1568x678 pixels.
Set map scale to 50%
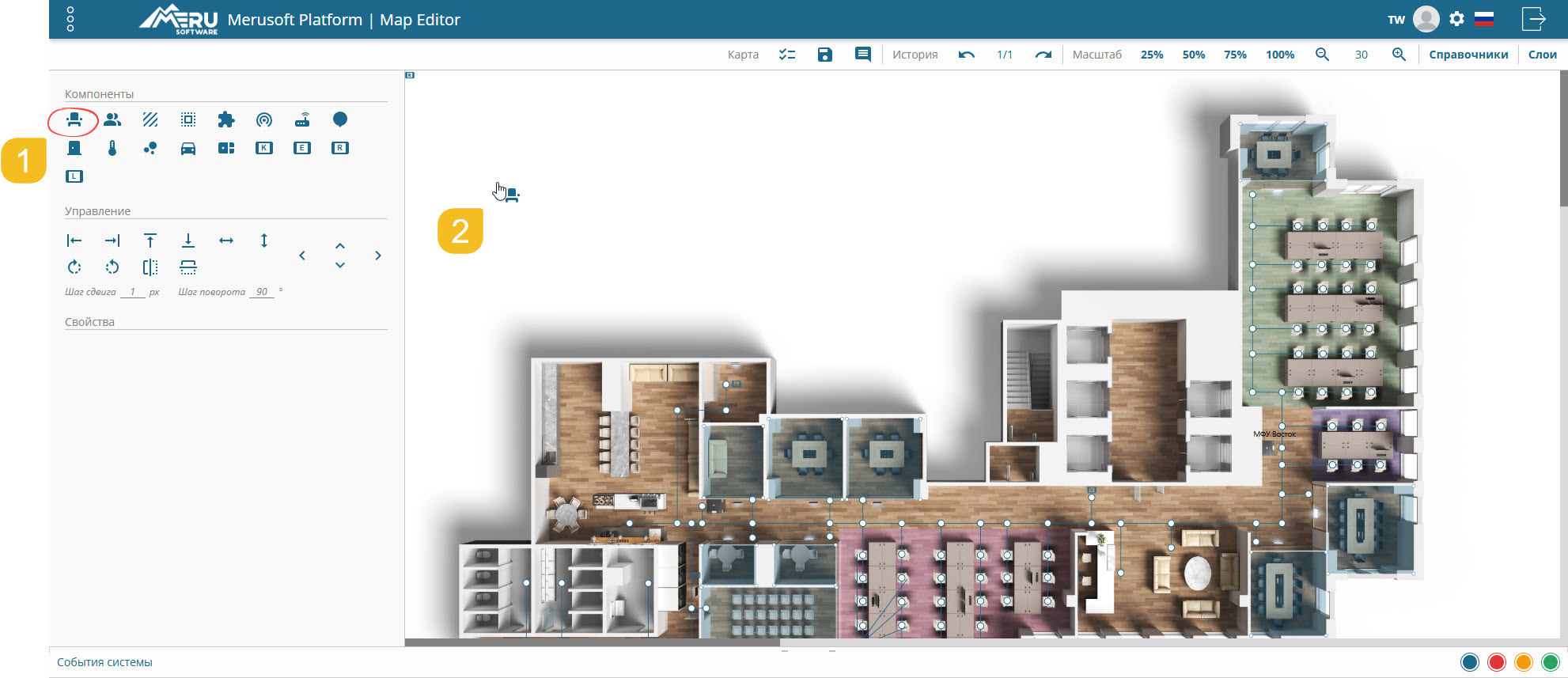click(1193, 55)
